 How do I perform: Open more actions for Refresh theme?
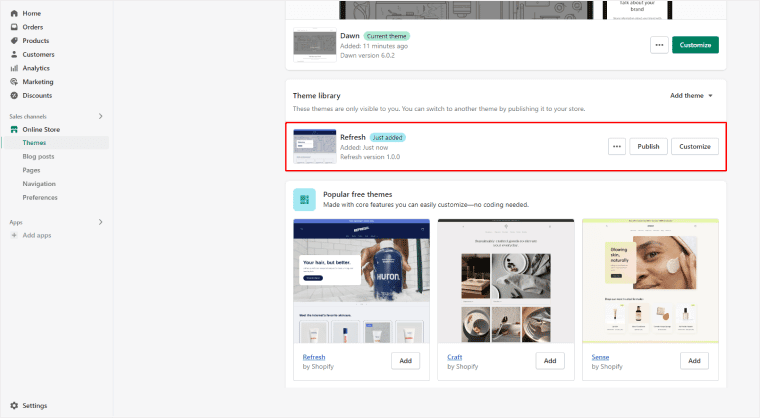[617, 146]
